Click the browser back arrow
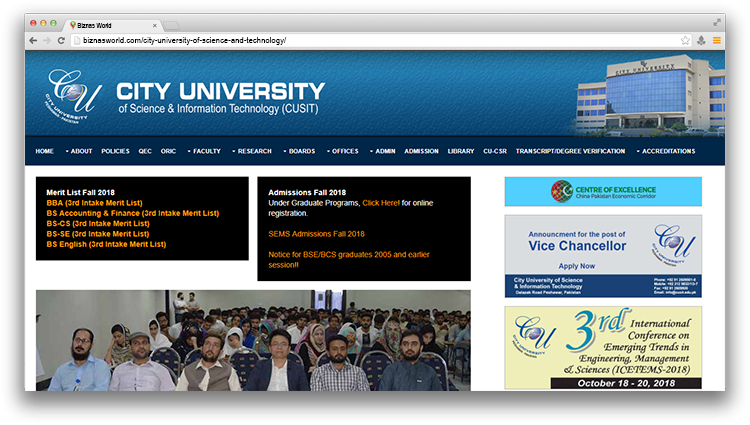The height and width of the screenshot is (425, 750). (33, 40)
